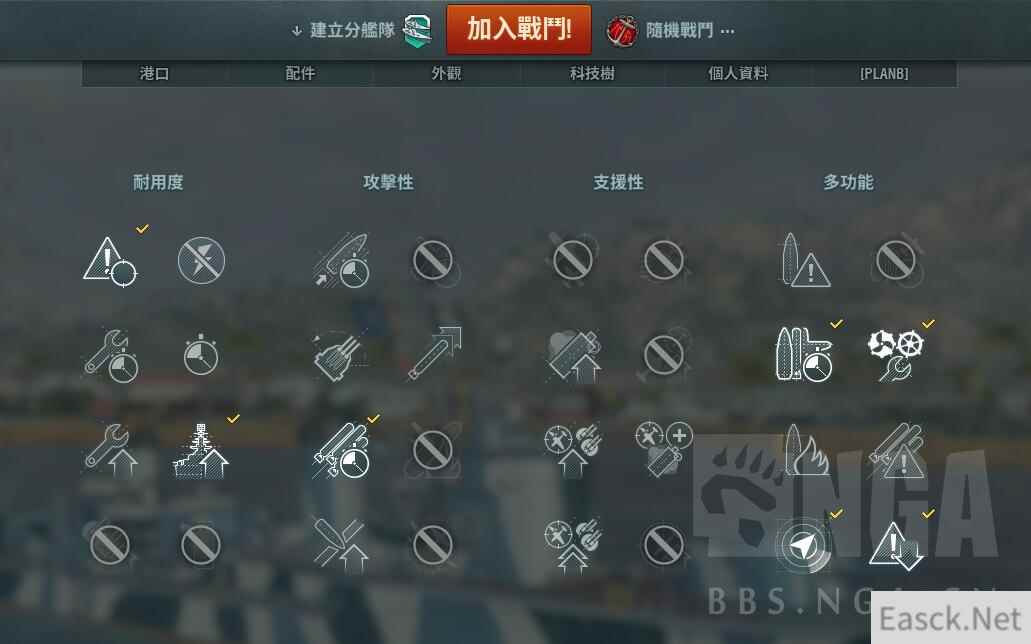Switch to the 科技樹 tab
The width and height of the screenshot is (1031, 644).
[x=592, y=74]
